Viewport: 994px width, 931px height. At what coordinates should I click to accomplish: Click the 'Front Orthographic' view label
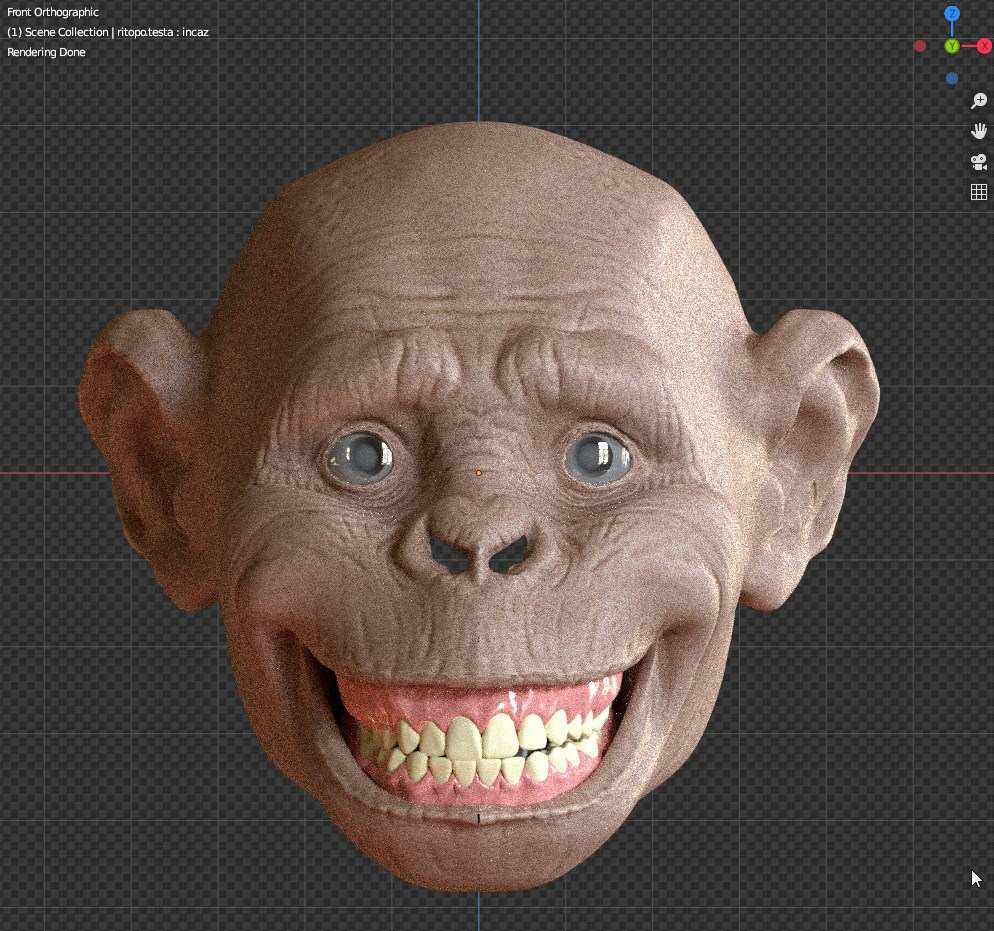[x=53, y=12]
